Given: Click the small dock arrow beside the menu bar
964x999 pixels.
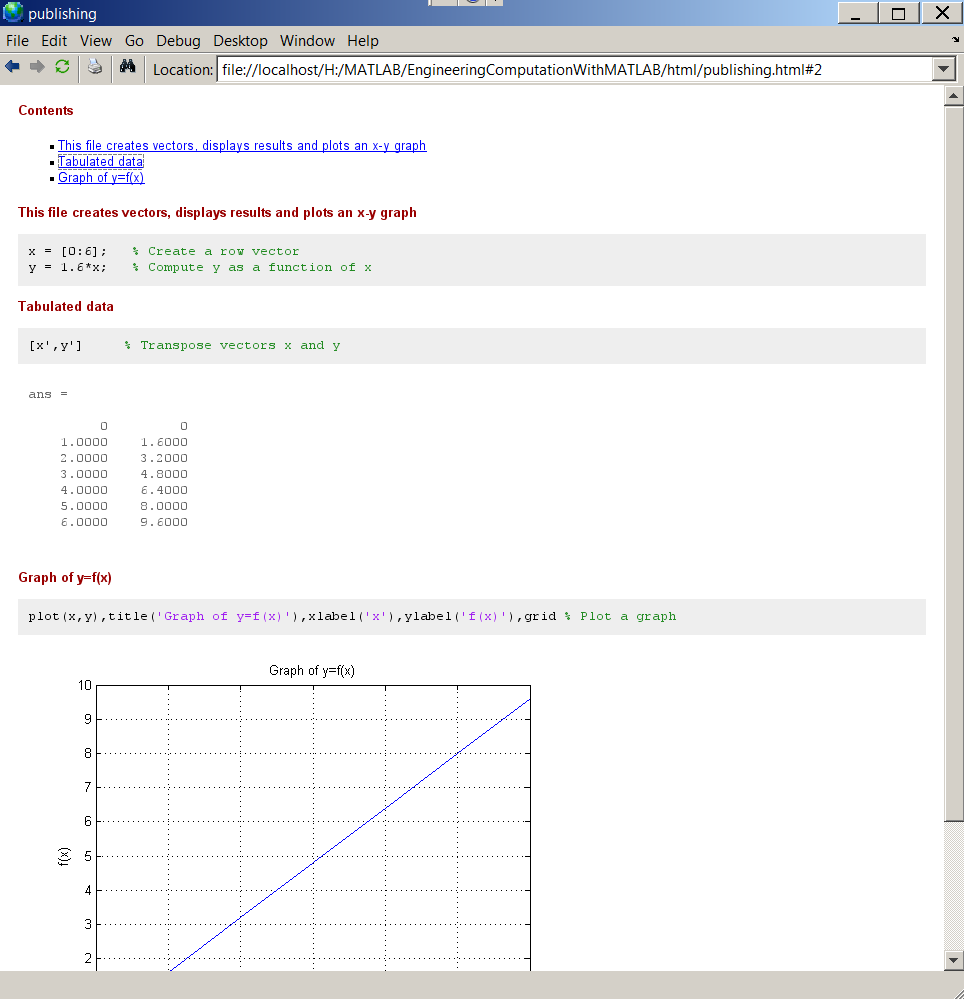Looking at the screenshot, I should pos(955,40).
